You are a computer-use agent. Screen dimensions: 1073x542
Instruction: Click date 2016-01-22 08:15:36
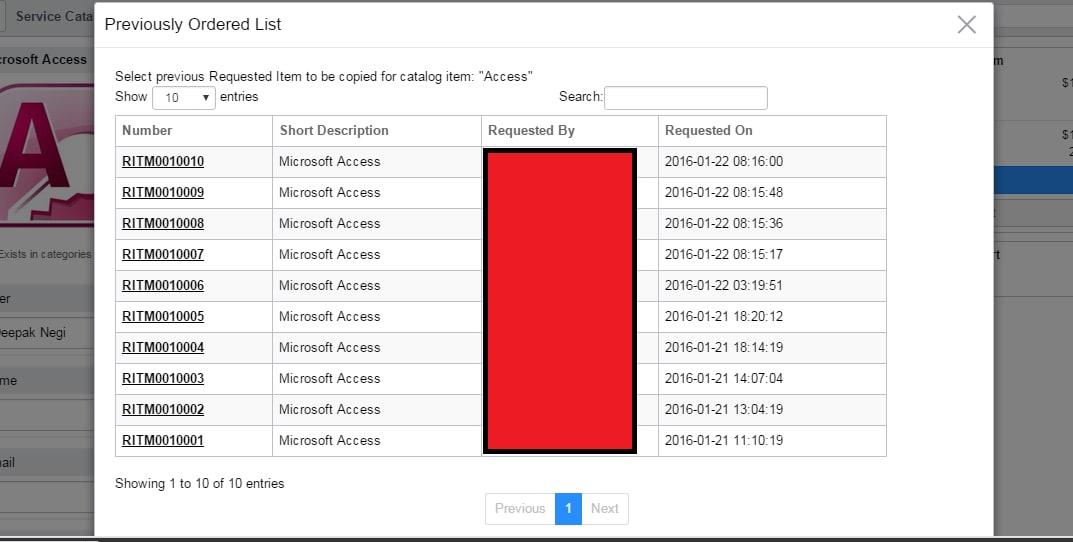click(724, 223)
